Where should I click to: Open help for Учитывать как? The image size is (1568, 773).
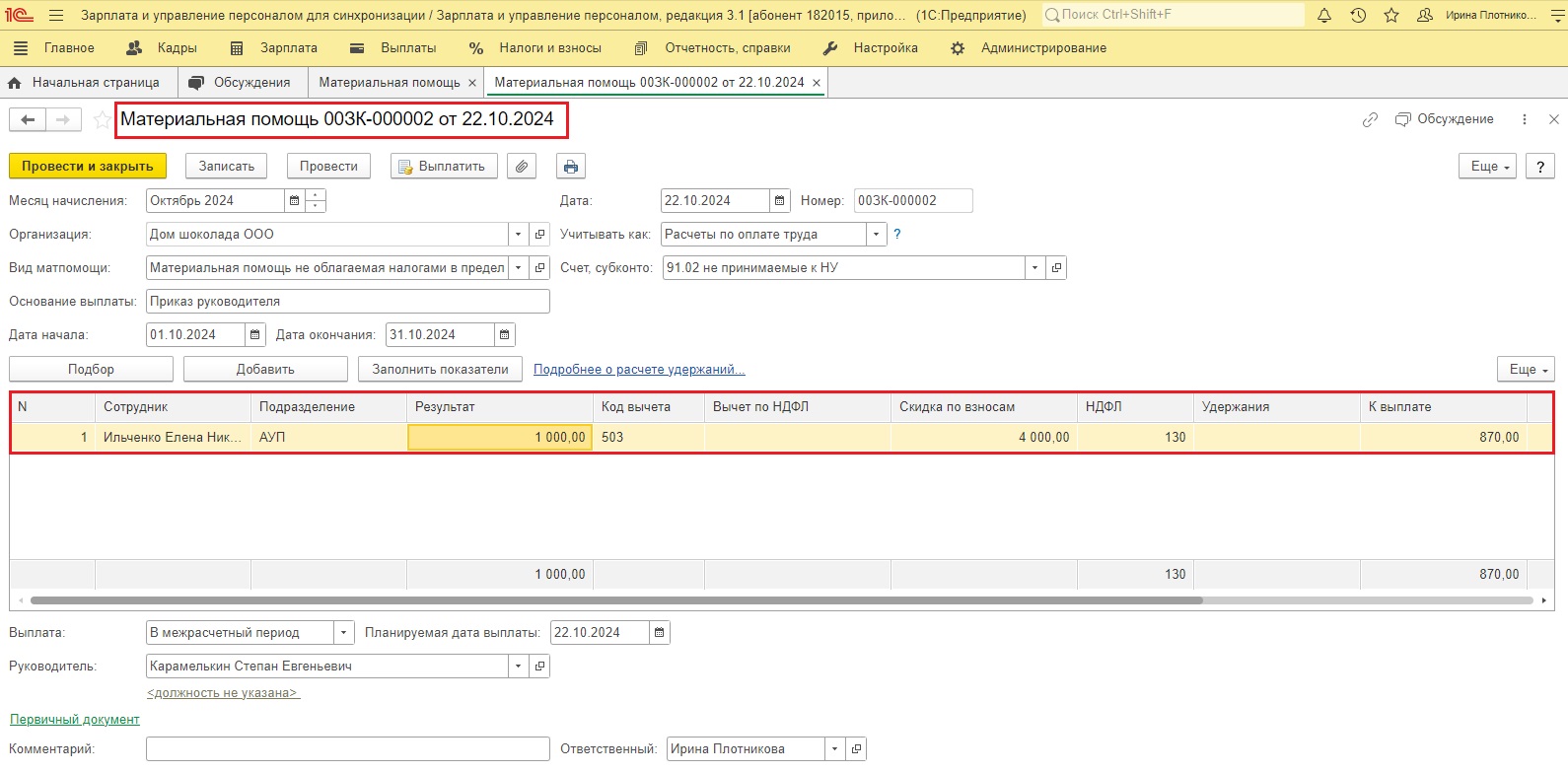[897, 235]
